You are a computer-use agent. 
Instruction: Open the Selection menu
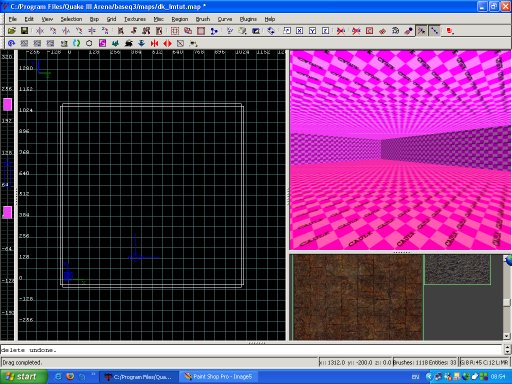71,19
